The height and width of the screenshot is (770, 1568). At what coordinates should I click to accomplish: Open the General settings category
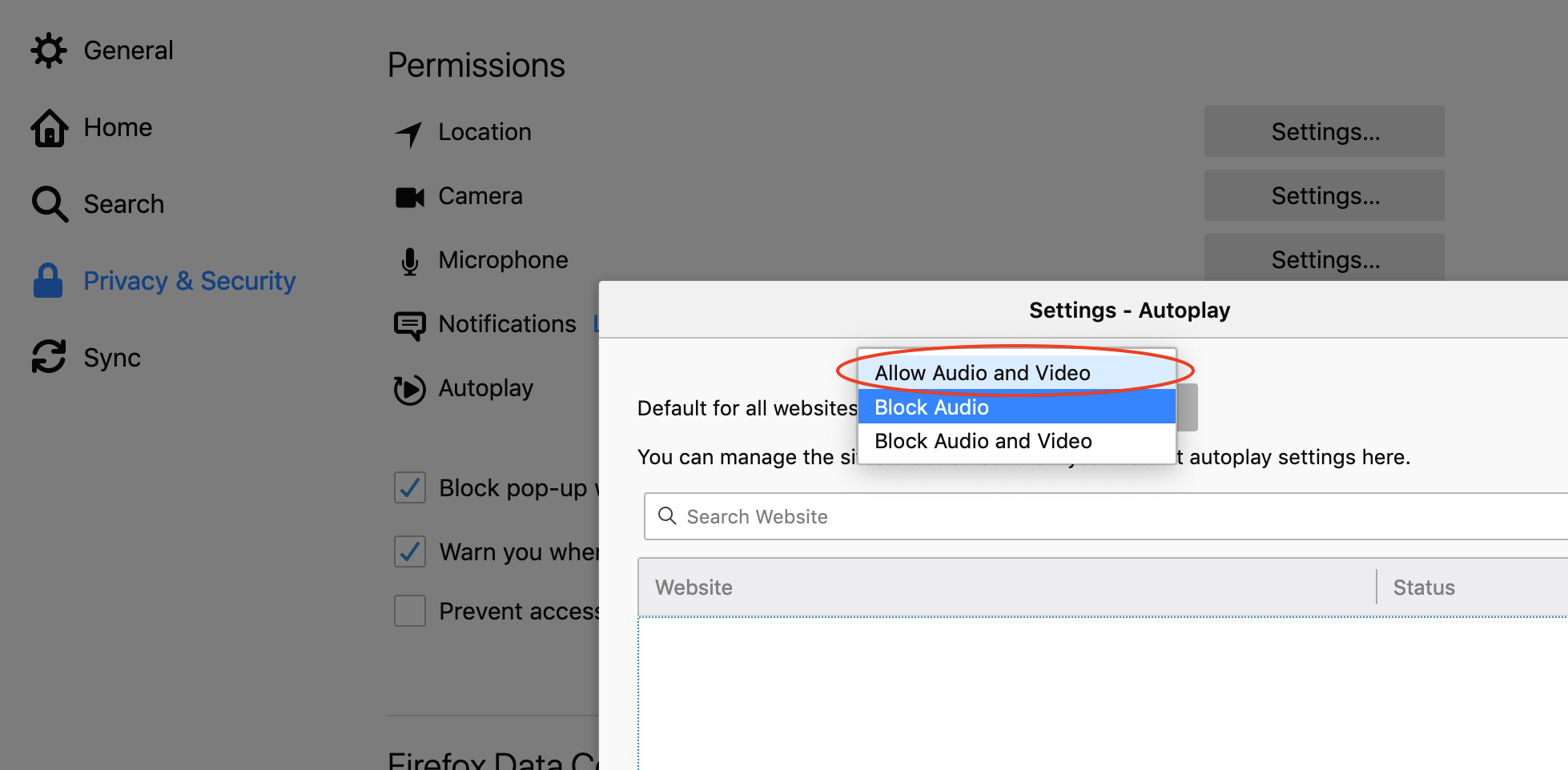(x=102, y=50)
